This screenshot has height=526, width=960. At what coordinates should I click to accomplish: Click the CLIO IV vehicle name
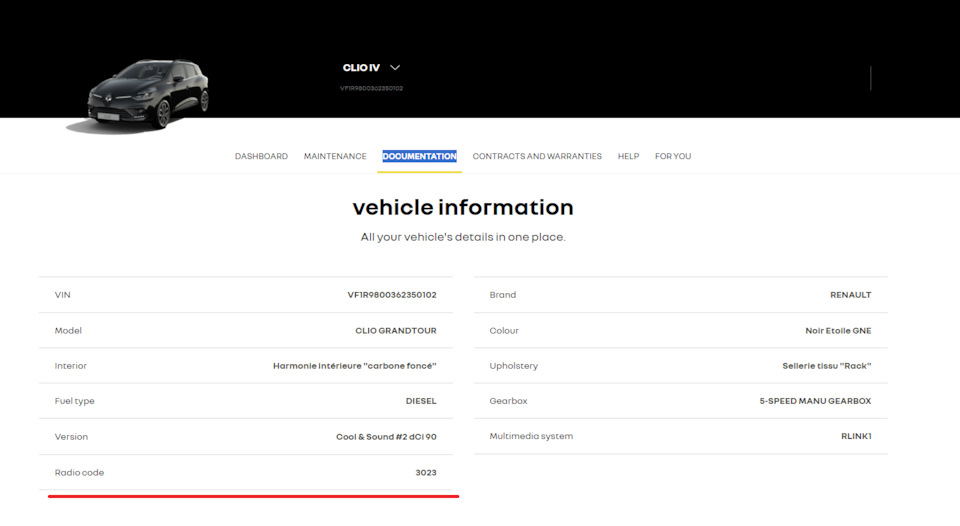pyautogui.click(x=361, y=67)
